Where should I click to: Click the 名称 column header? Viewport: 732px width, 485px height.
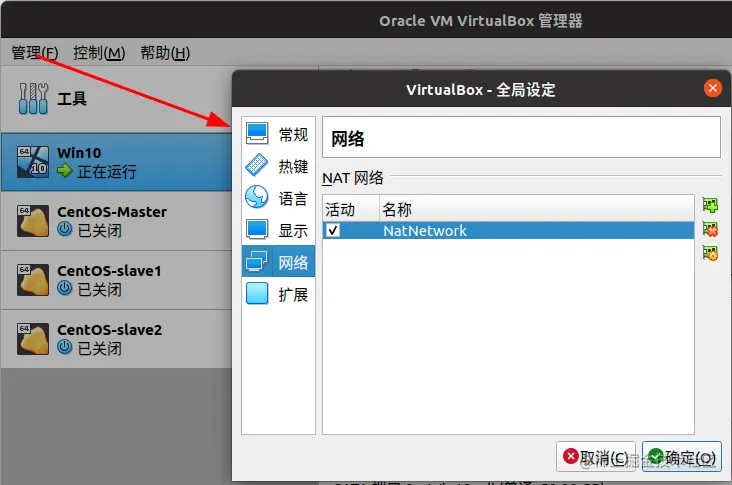tap(536, 209)
